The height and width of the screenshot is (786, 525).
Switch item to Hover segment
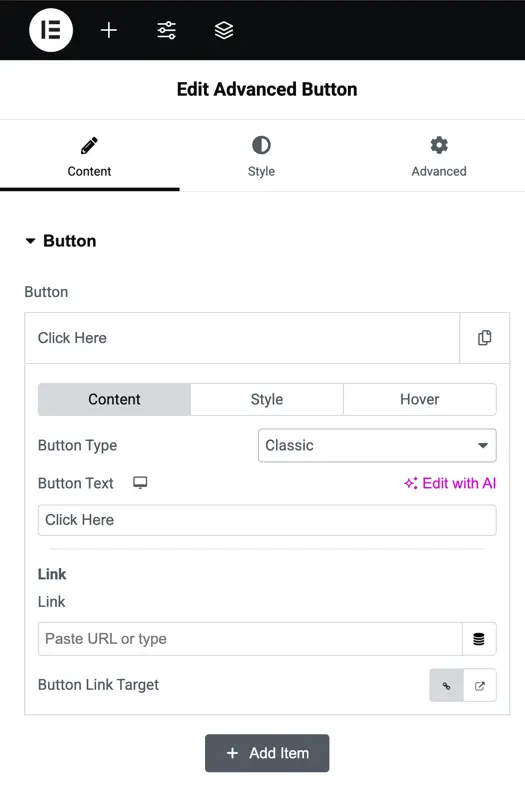click(x=420, y=400)
